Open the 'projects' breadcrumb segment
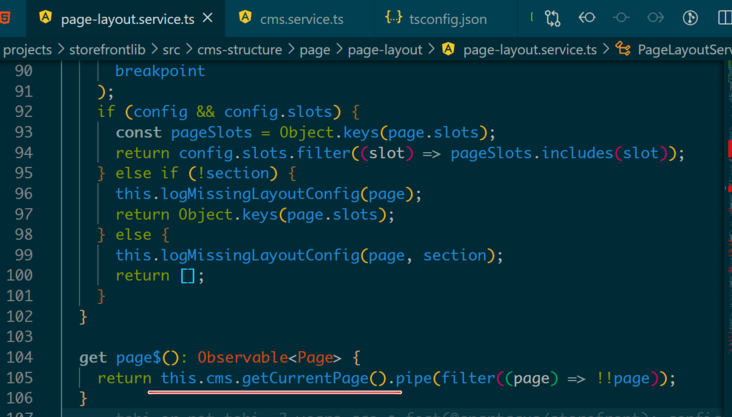 click(27, 49)
